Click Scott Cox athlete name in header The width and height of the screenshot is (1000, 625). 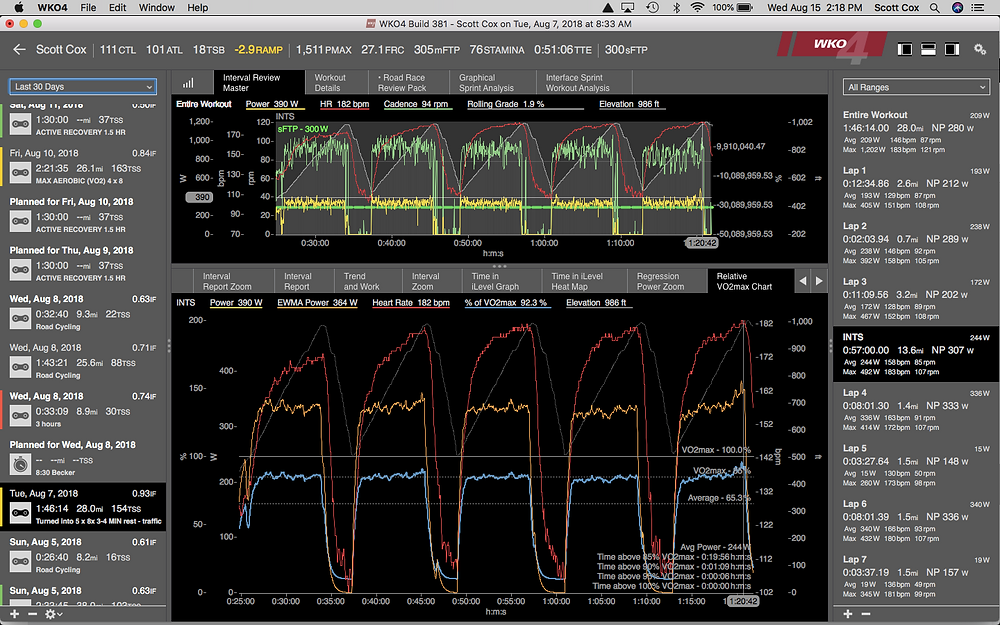tap(61, 49)
